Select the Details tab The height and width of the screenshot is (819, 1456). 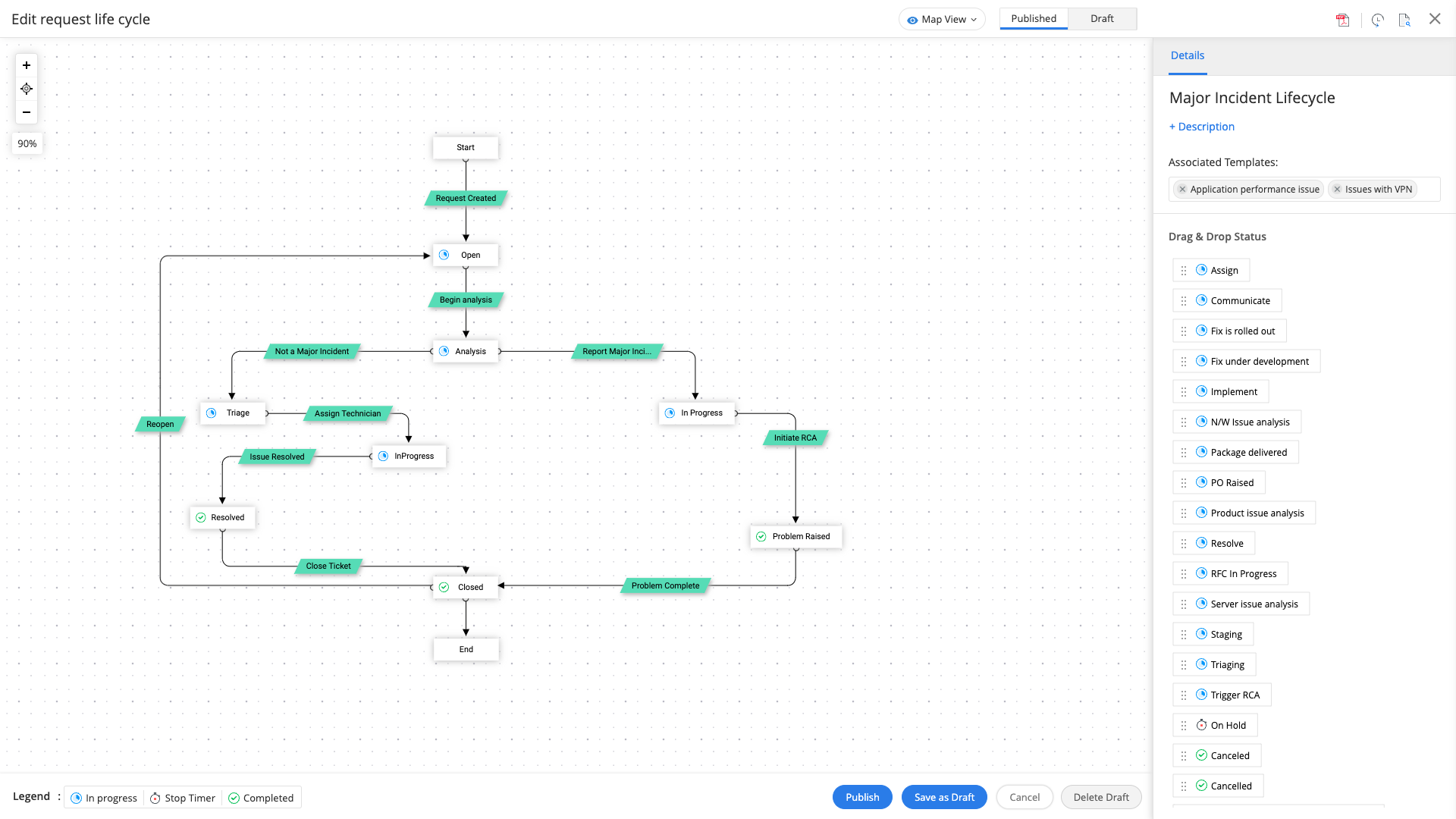pos(1187,55)
